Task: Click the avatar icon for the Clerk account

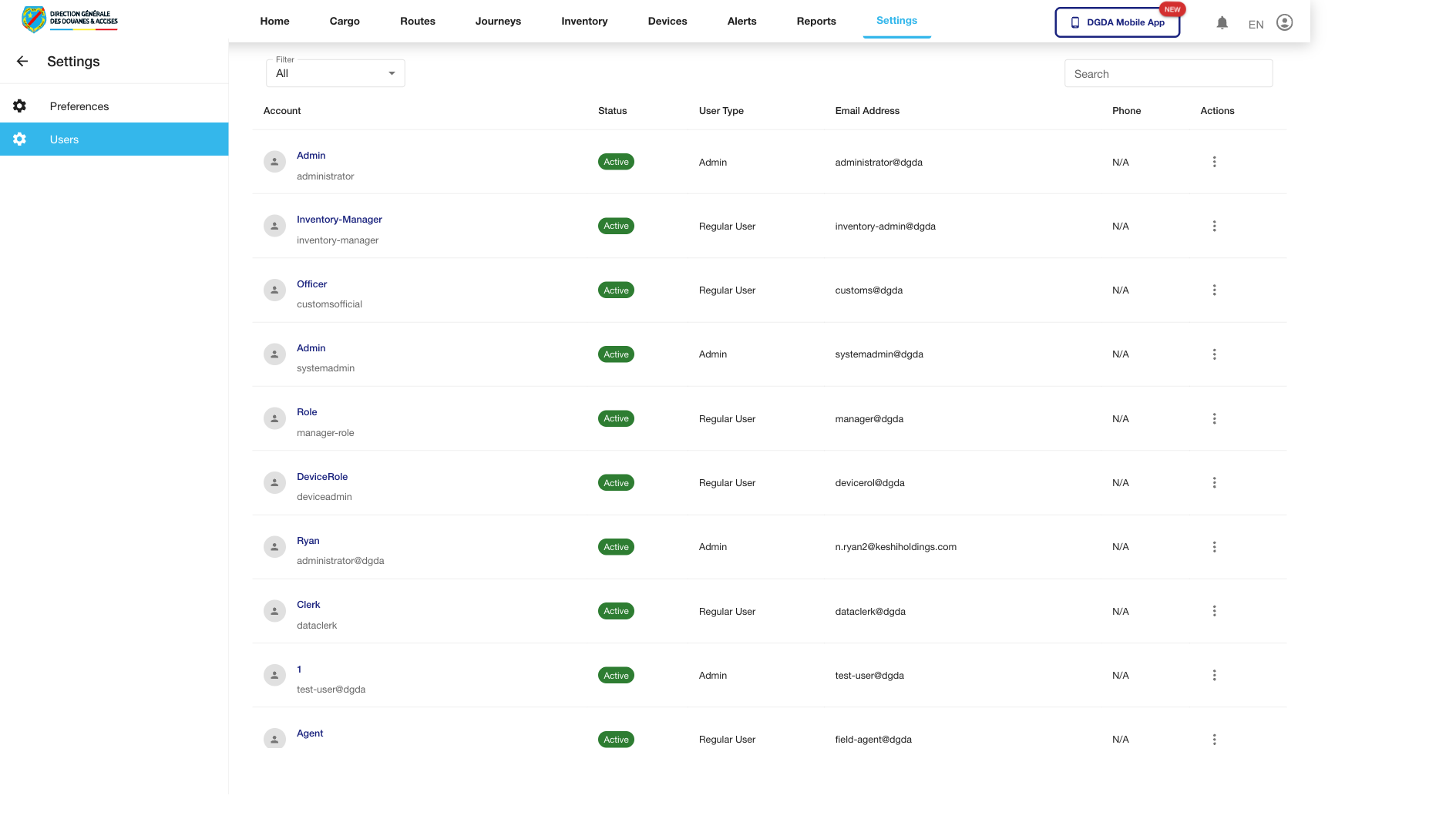Action: point(274,610)
